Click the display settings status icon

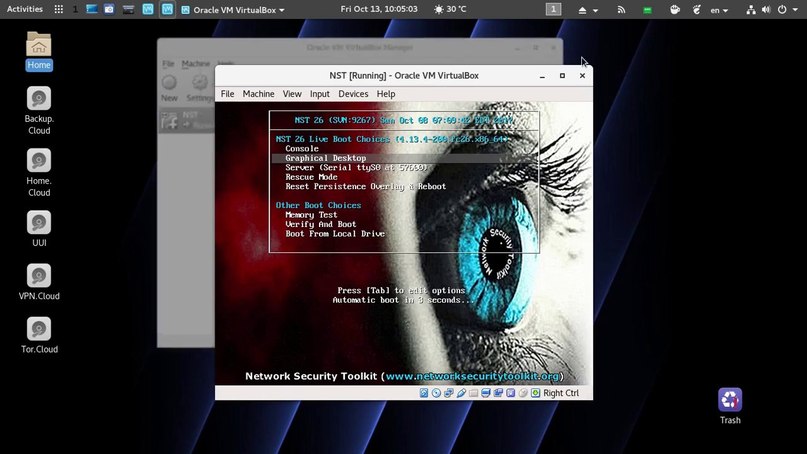(x=484, y=393)
